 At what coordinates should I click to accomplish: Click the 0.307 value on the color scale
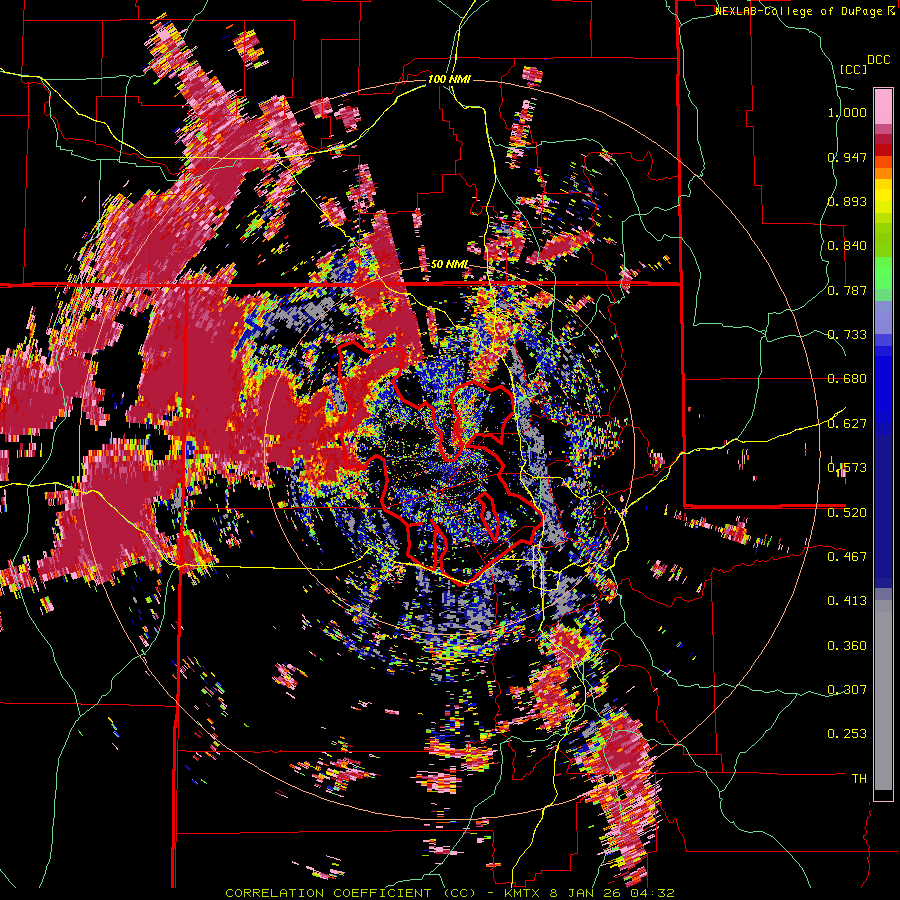pyautogui.click(x=847, y=690)
